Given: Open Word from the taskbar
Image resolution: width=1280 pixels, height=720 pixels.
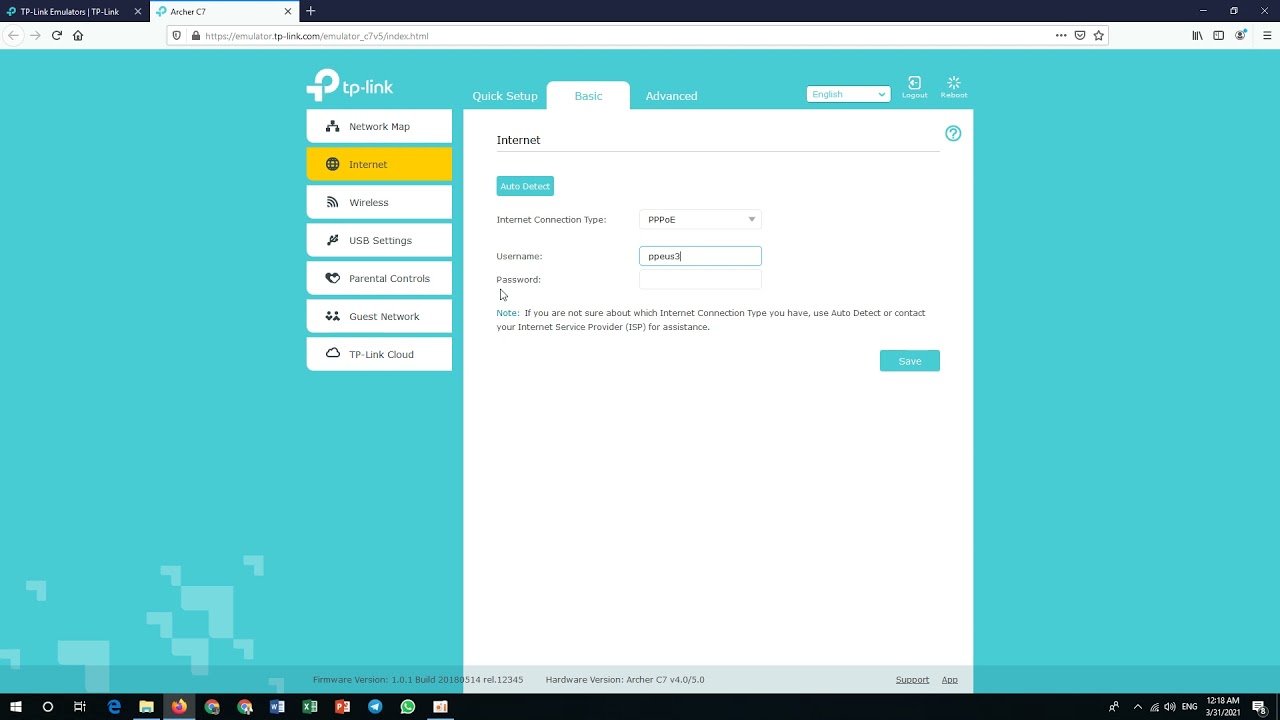Looking at the screenshot, I should (x=277, y=707).
